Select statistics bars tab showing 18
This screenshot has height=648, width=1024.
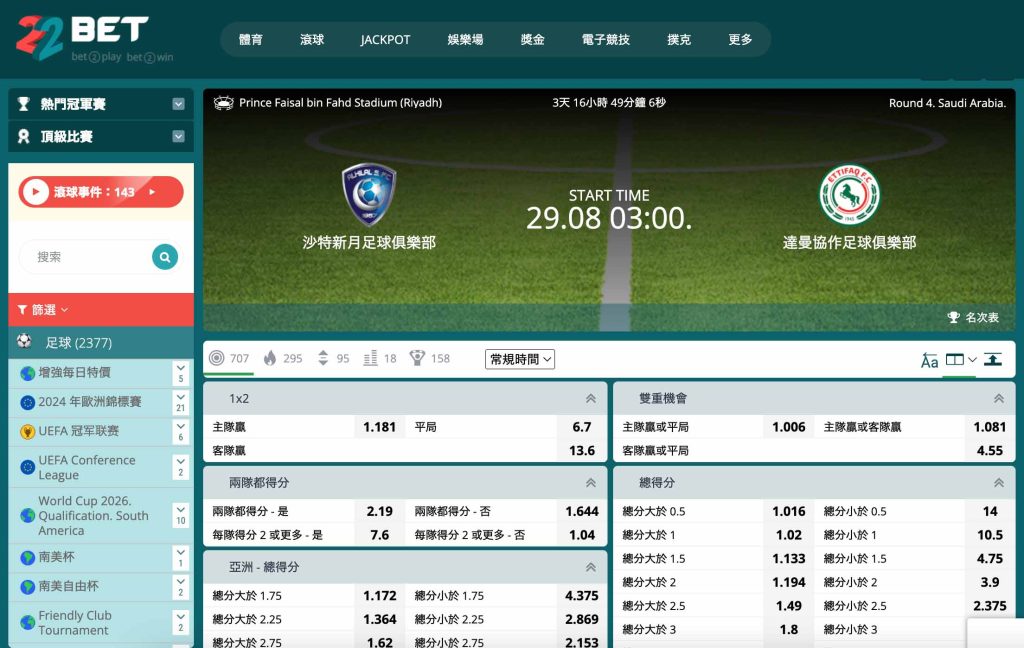pos(380,358)
